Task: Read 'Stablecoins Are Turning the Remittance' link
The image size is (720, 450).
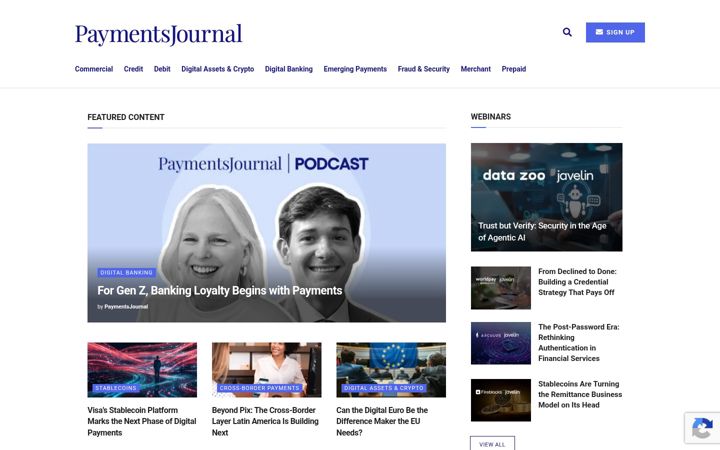Action: click(x=580, y=394)
